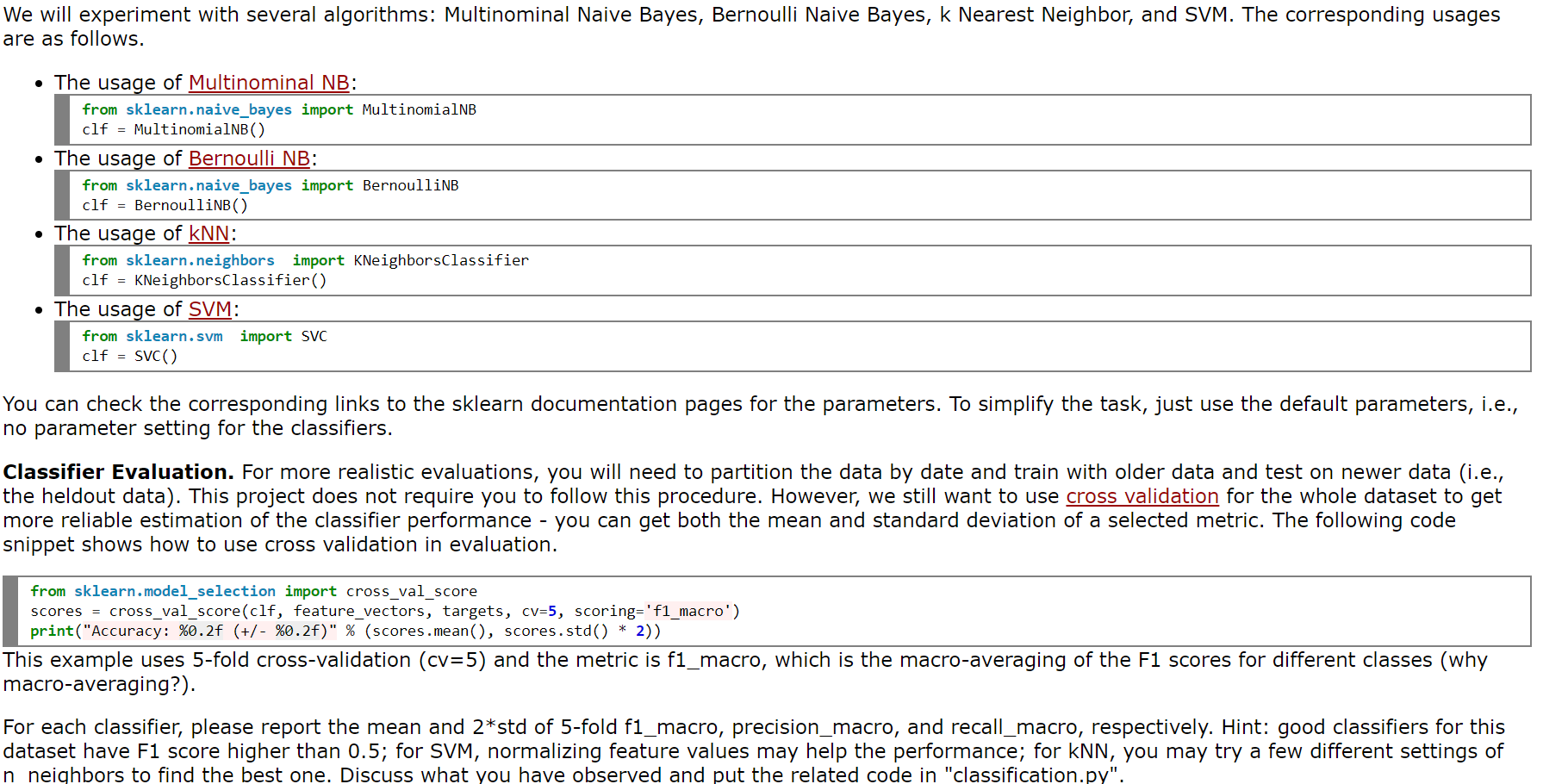Image resolution: width=1543 pixels, height=784 pixels.
Task: Click the 'We will experiment with several algorithms' sentence
Action: pos(752,27)
